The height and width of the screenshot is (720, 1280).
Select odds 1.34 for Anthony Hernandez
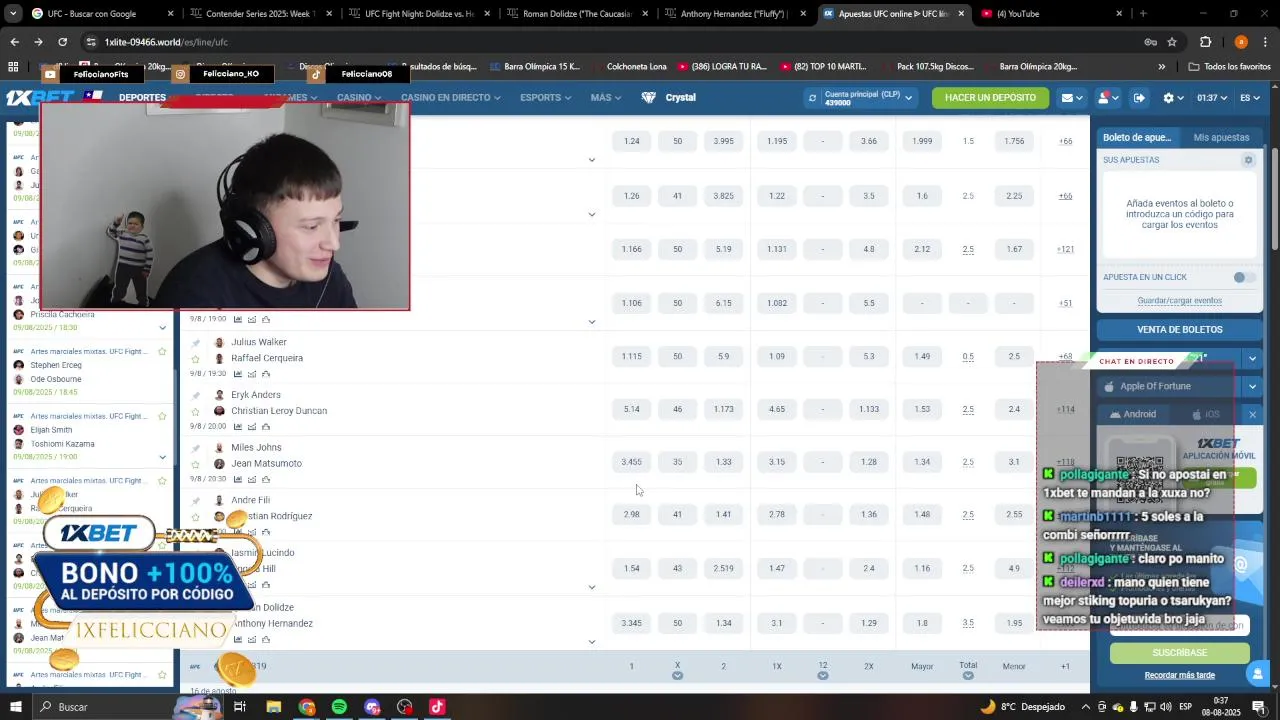pyautogui.click(x=724, y=623)
